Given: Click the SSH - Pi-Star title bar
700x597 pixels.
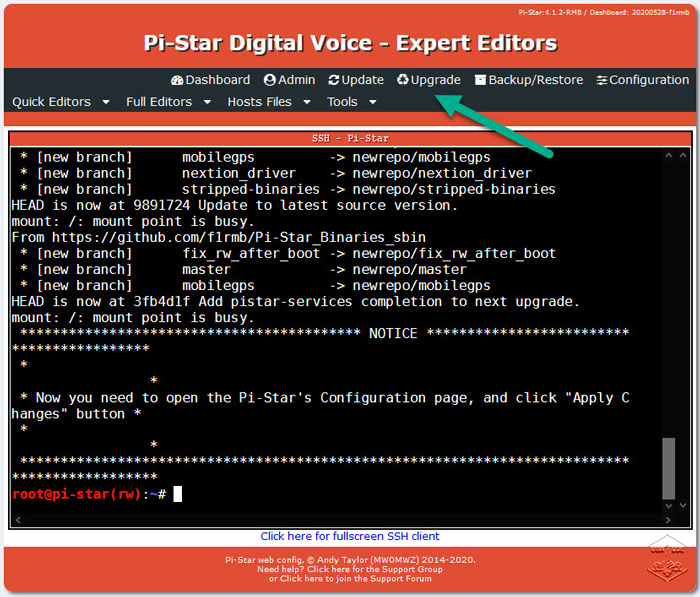Looking at the screenshot, I should 350,138.
